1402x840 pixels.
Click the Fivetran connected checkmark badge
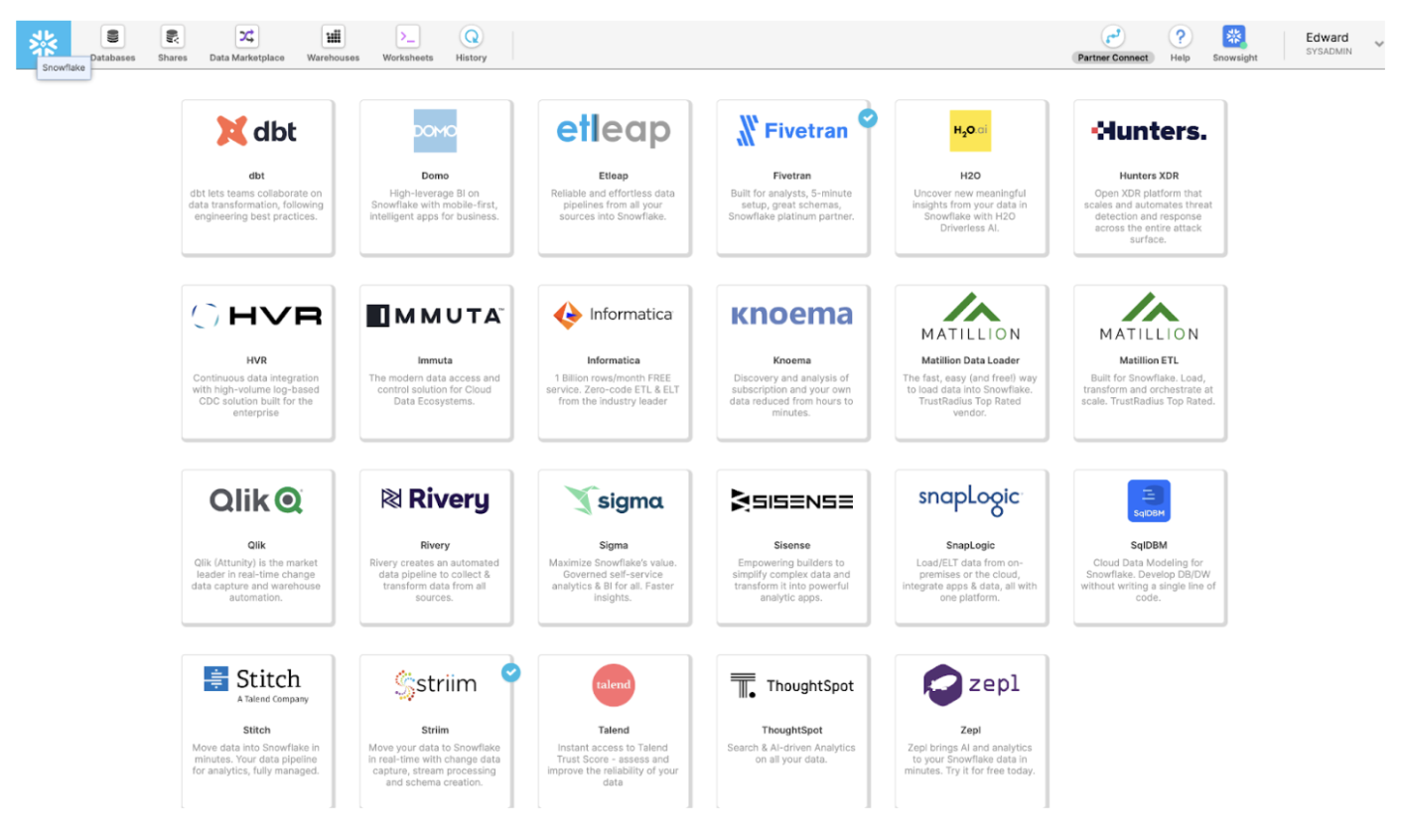(868, 118)
